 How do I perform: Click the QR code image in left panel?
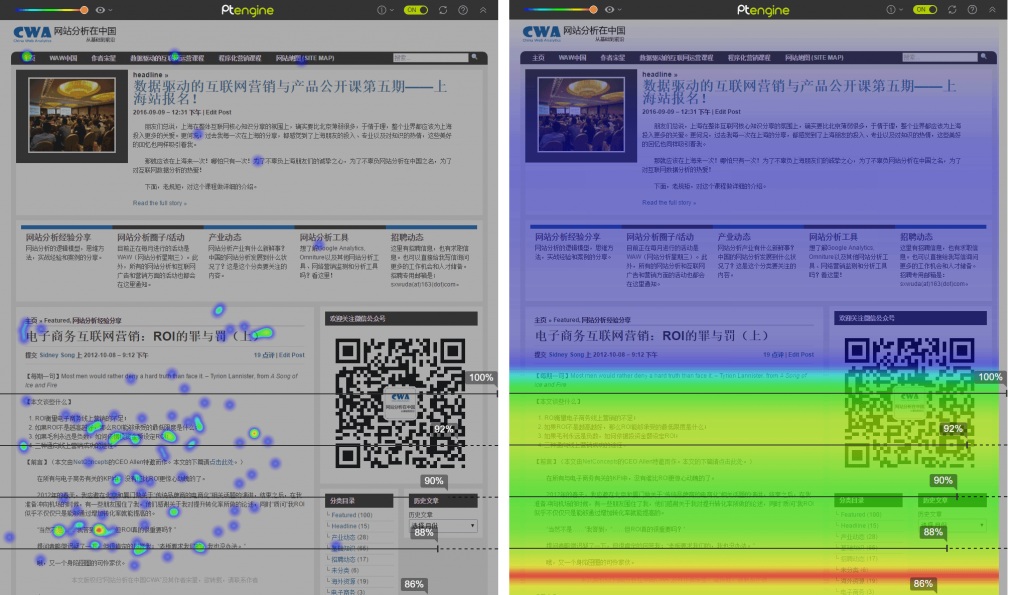[x=400, y=402]
